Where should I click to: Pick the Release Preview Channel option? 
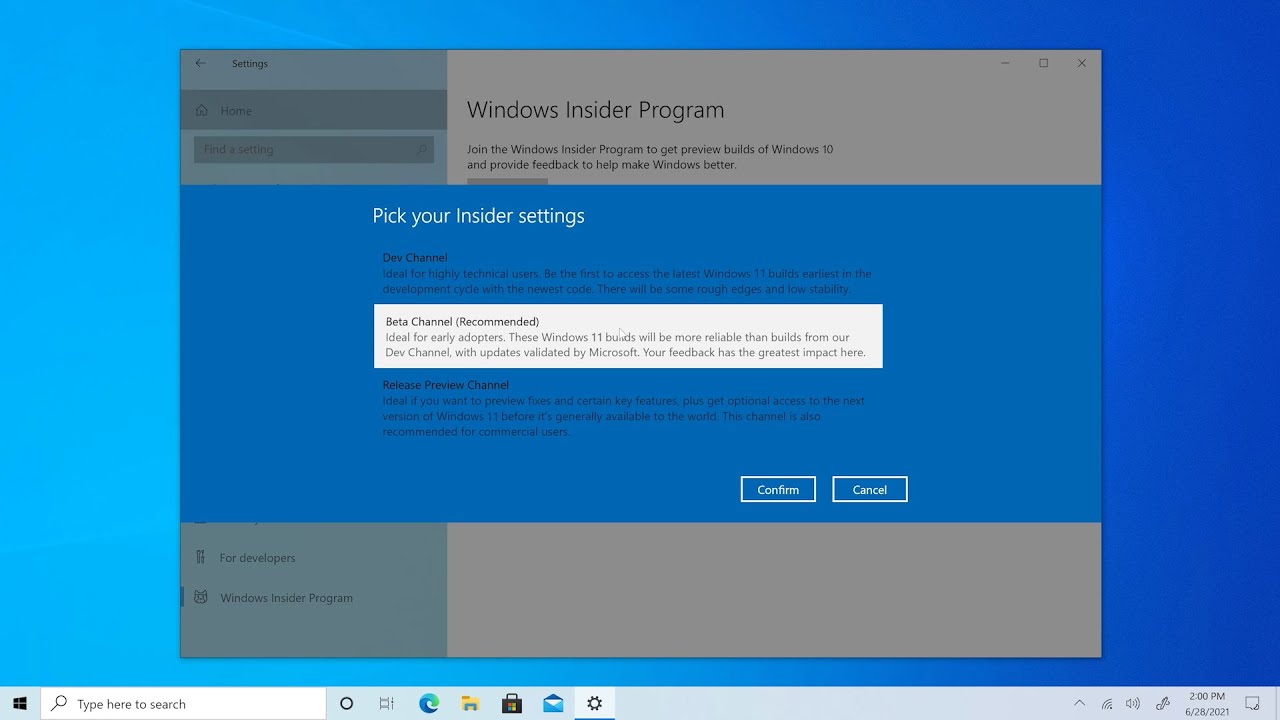click(628, 408)
